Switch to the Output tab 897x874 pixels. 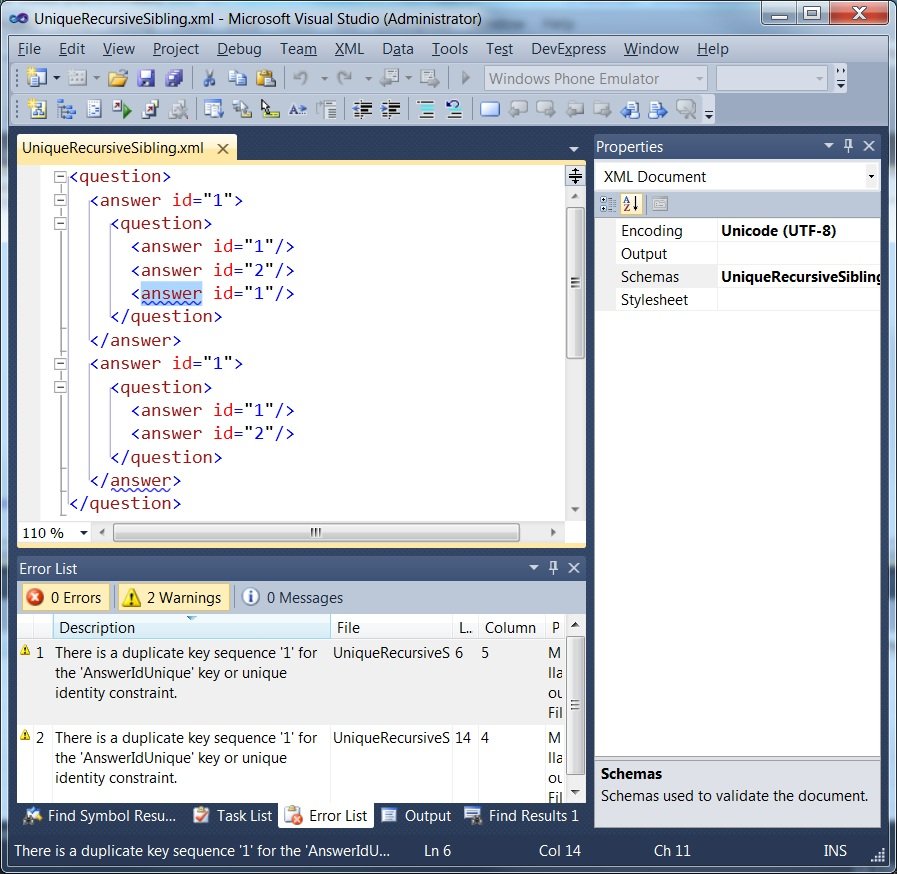tap(417, 816)
